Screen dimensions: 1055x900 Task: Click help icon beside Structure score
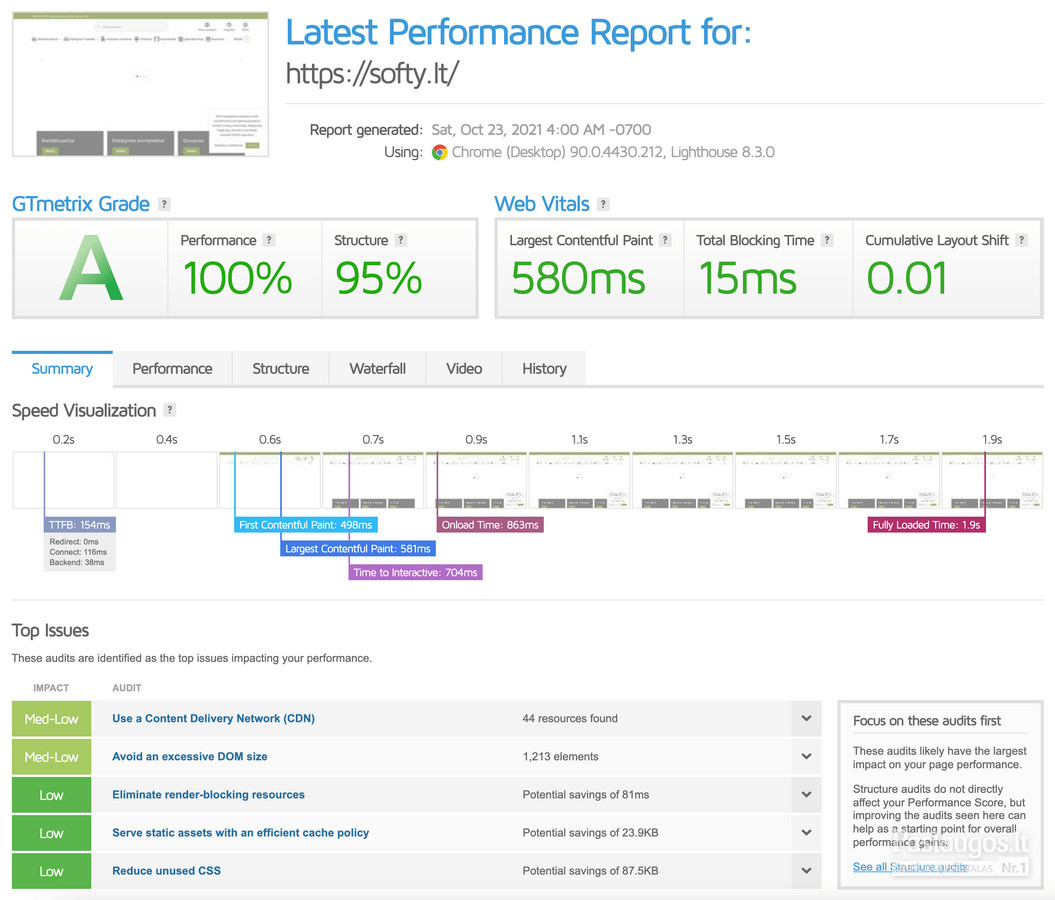pos(401,241)
